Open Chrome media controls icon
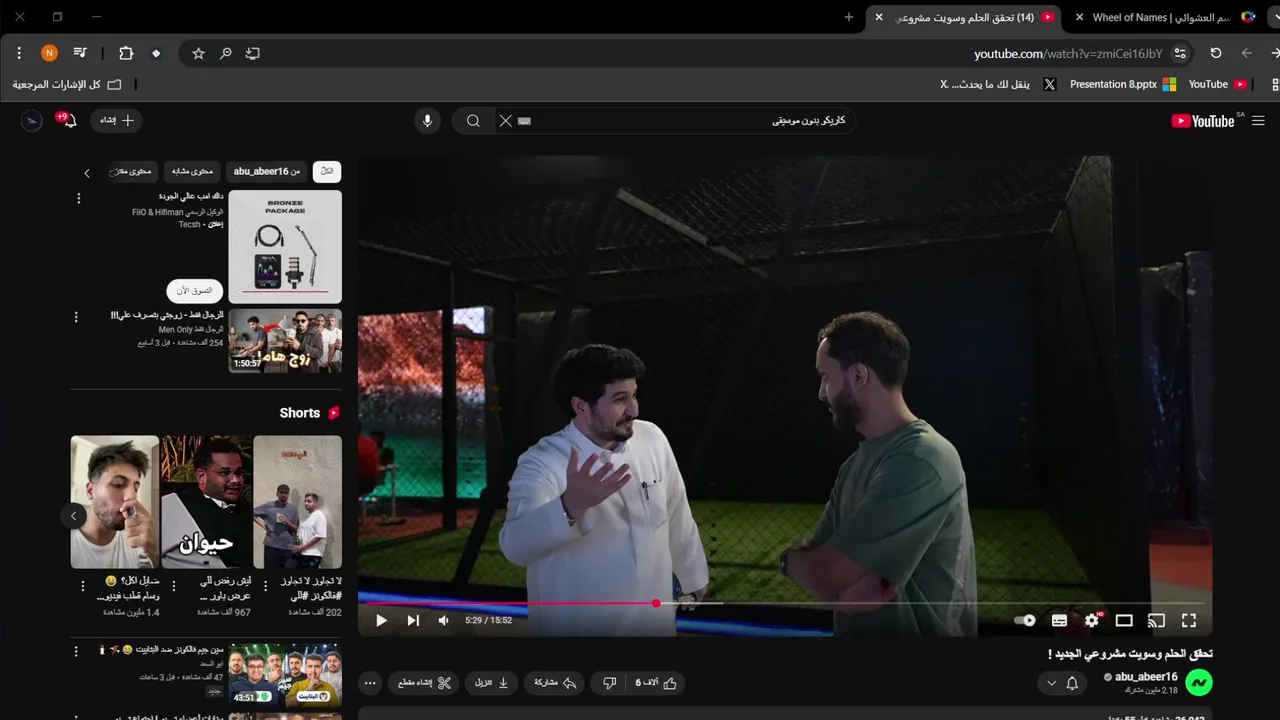The height and width of the screenshot is (720, 1280). [x=80, y=53]
